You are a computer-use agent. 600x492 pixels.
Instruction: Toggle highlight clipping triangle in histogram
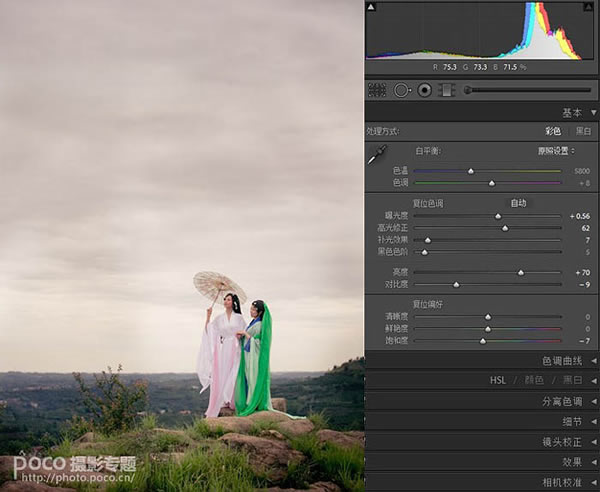[588, 7]
